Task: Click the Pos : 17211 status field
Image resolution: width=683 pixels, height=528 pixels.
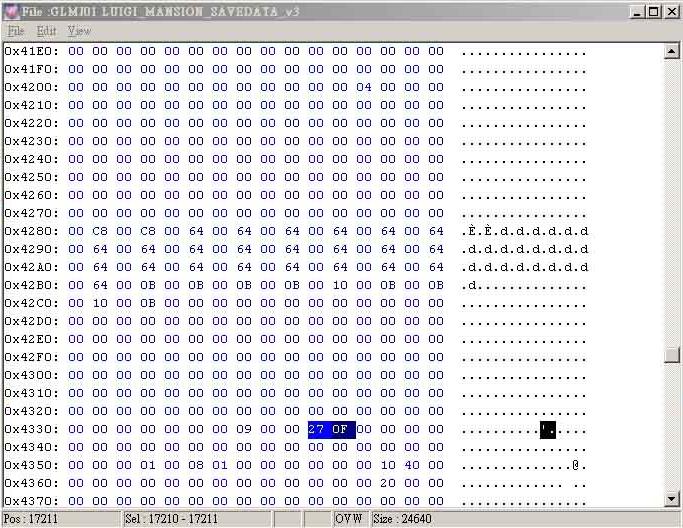Action: [61, 519]
